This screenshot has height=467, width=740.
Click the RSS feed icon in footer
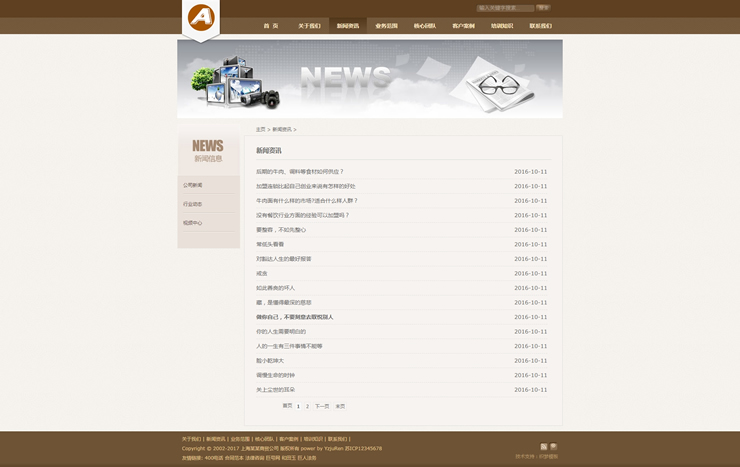point(544,447)
